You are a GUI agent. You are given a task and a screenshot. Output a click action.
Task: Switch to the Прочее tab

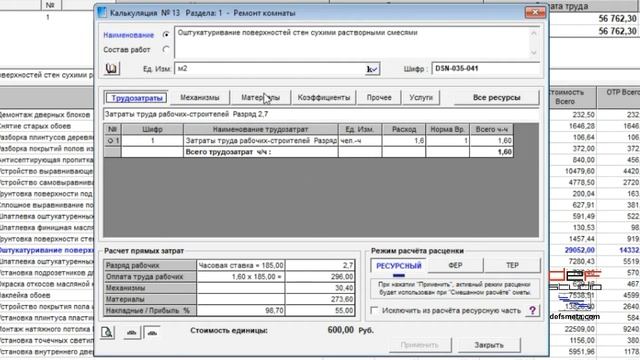tap(379, 98)
